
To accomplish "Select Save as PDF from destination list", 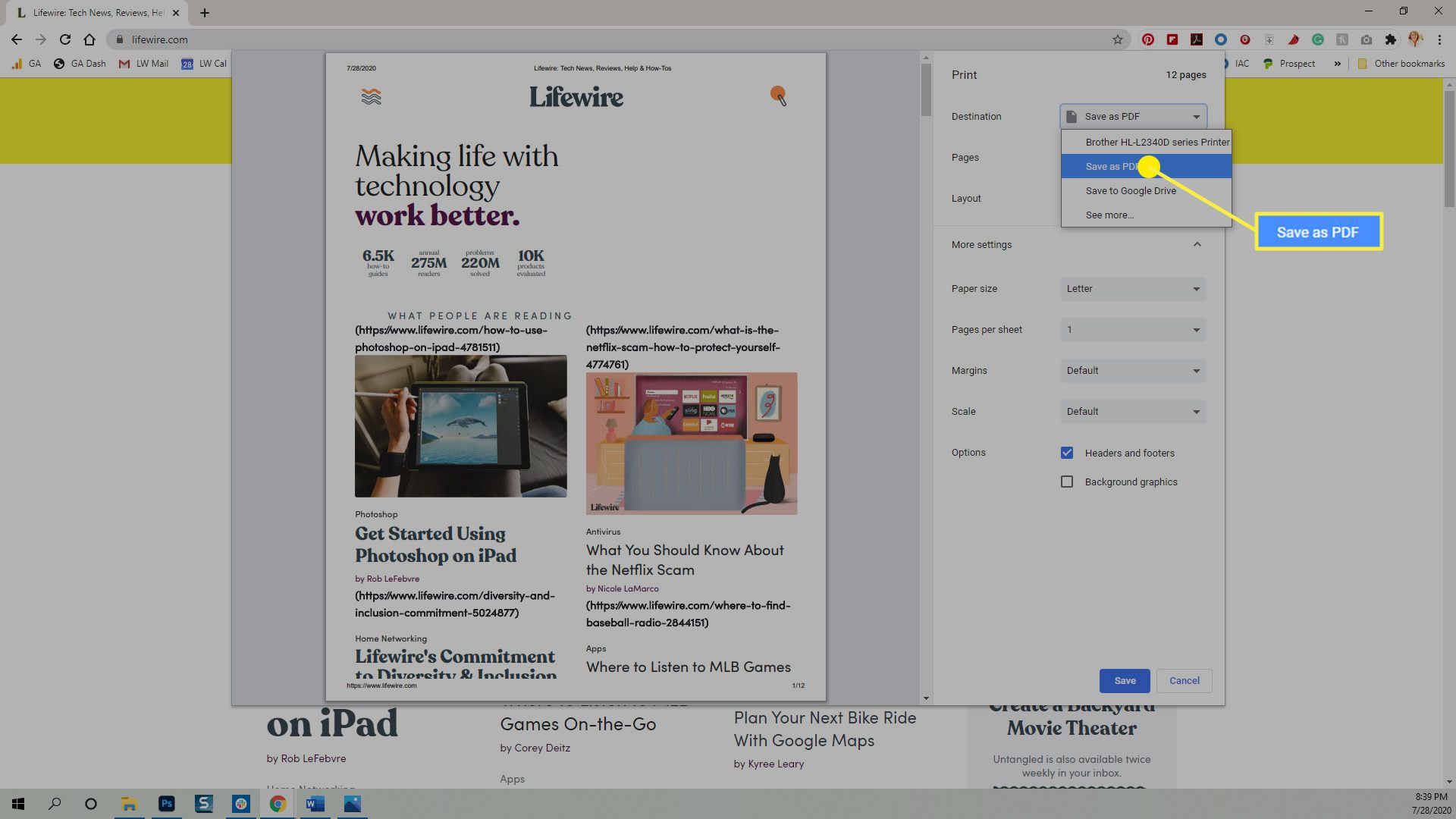I will 1114,166.
